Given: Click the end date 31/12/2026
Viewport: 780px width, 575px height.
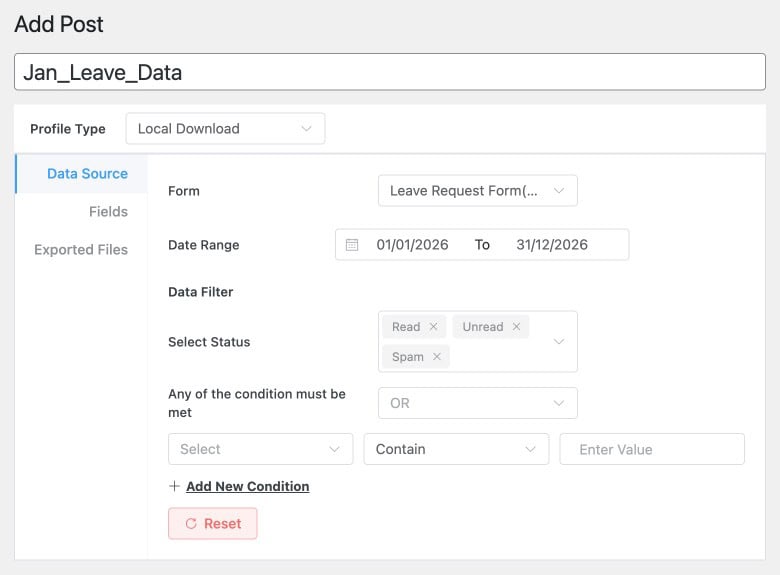Looking at the screenshot, I should click(x=552, y=245).
